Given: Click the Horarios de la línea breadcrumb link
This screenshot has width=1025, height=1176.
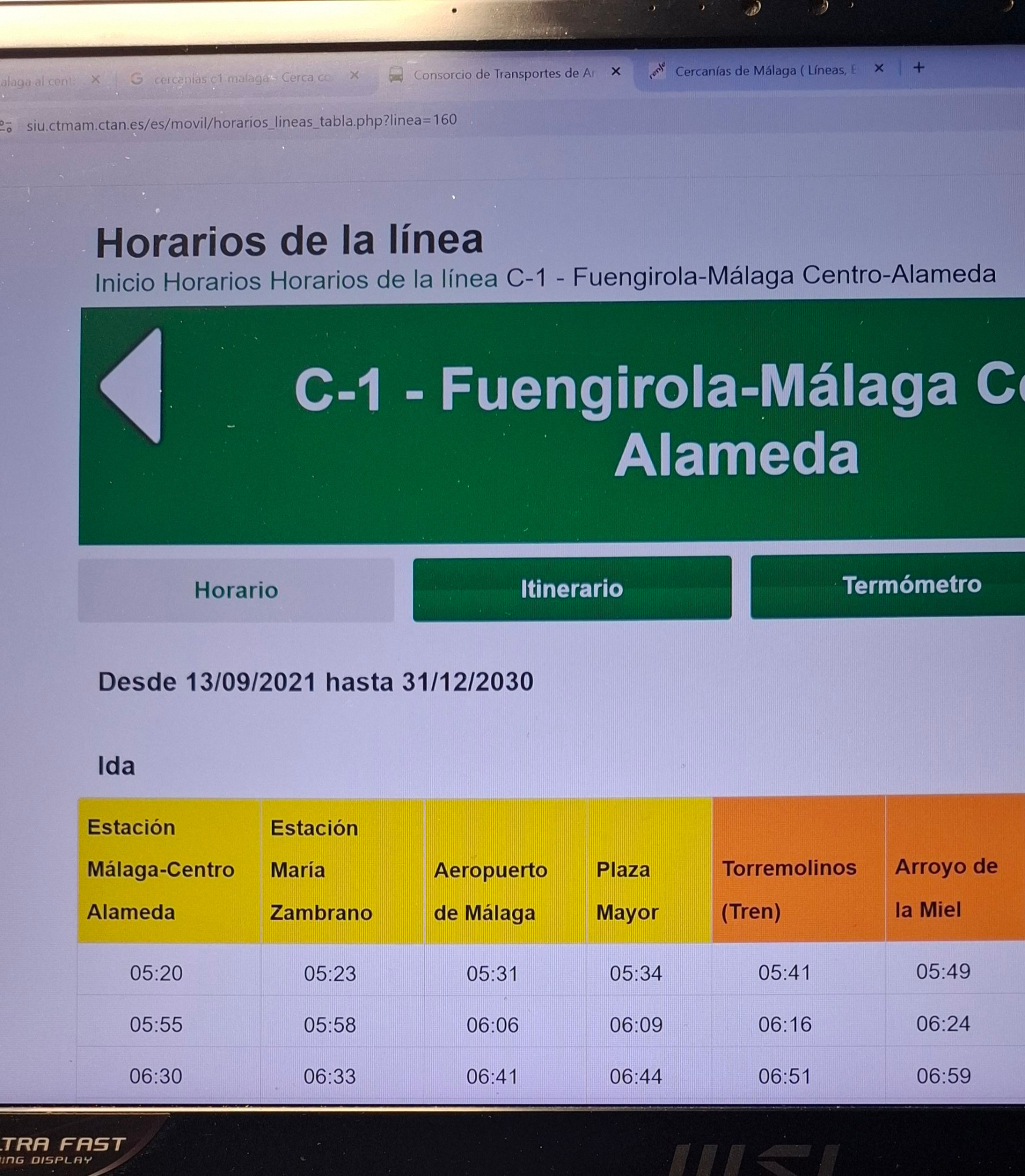Looking at the screenshot, I should click(384, 279).
